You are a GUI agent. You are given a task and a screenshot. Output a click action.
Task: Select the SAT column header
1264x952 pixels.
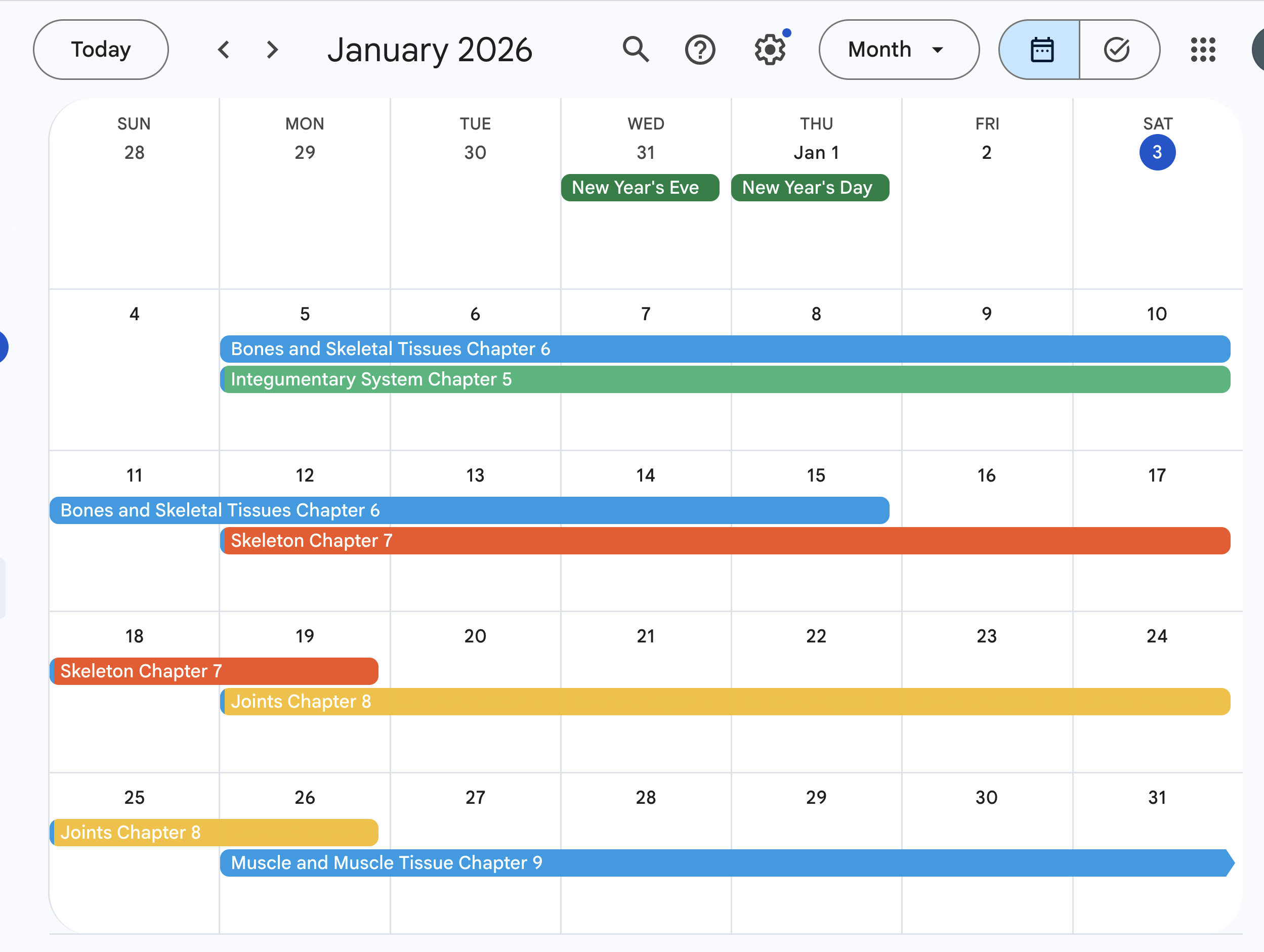click(x=1157, y=123)
